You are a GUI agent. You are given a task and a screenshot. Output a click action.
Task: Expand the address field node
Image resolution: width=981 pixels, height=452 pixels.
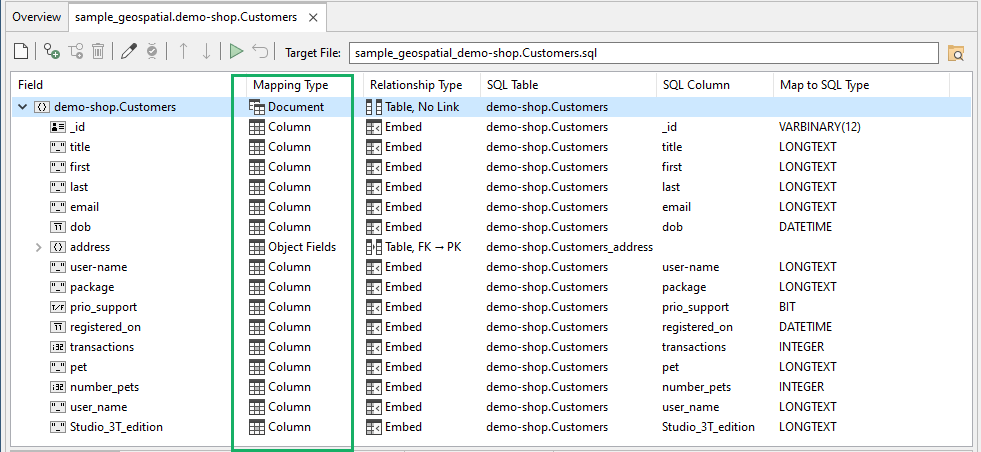39,247
